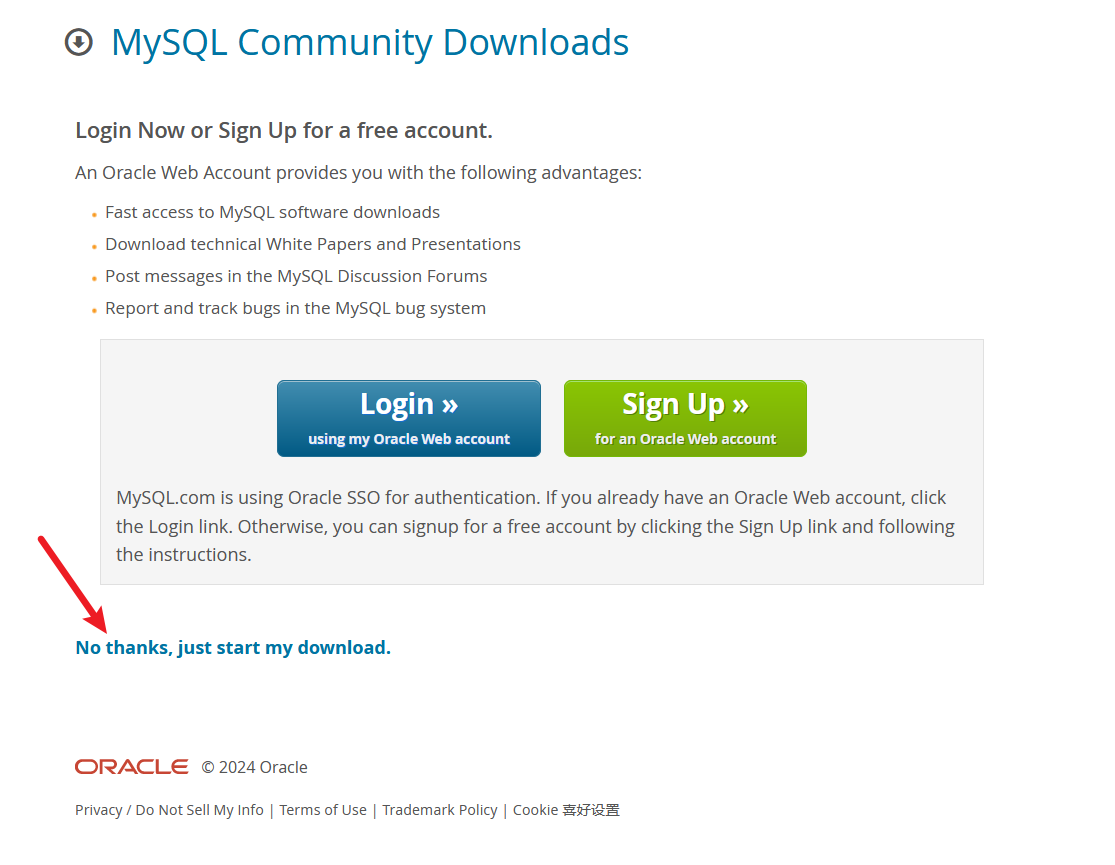1115x865 pixels.
Task: Click the blue Login button
Action: [x=409, y=418]
